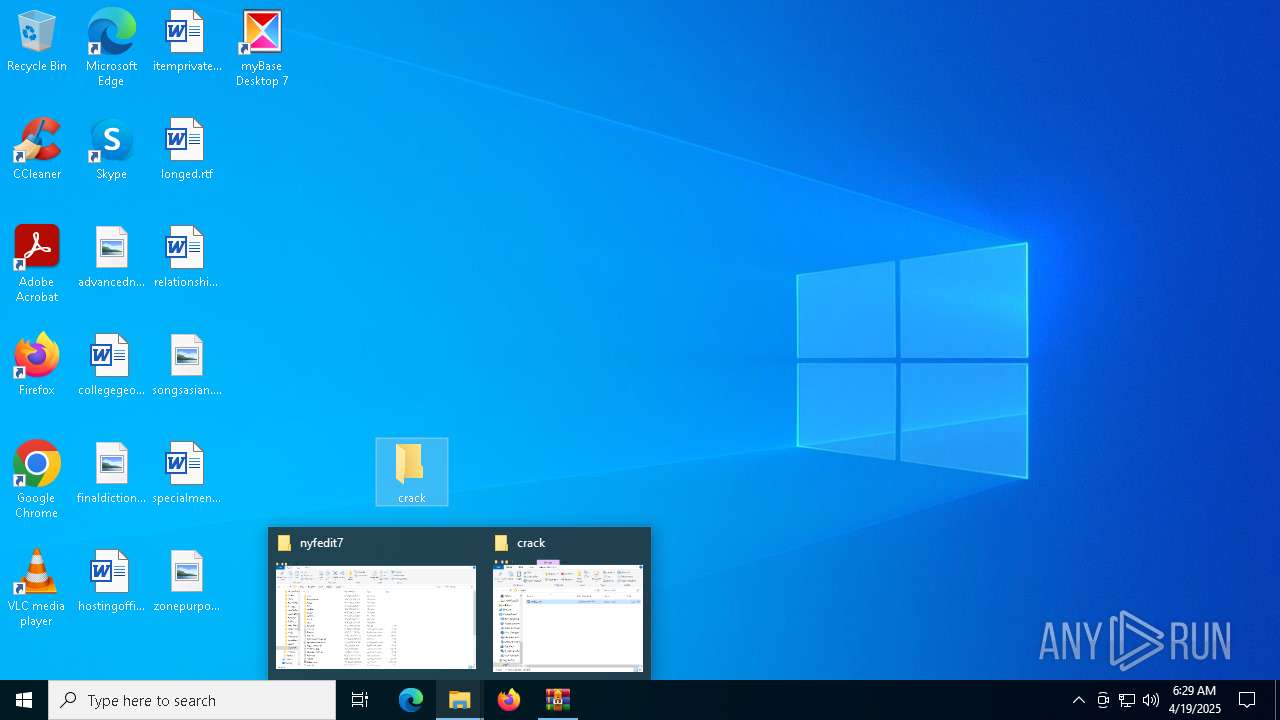
Task: Open the Action Center notifications
Action: 1247,700
